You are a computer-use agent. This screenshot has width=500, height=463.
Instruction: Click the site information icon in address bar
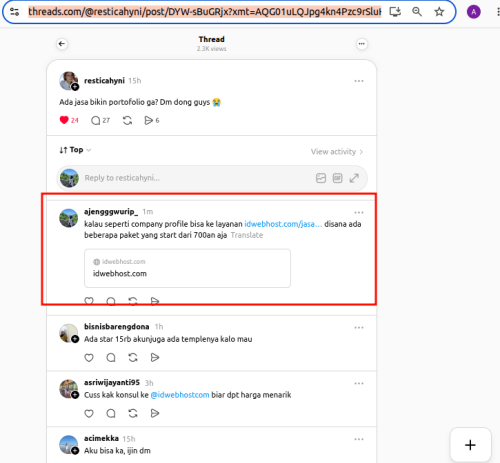point(14,12)
